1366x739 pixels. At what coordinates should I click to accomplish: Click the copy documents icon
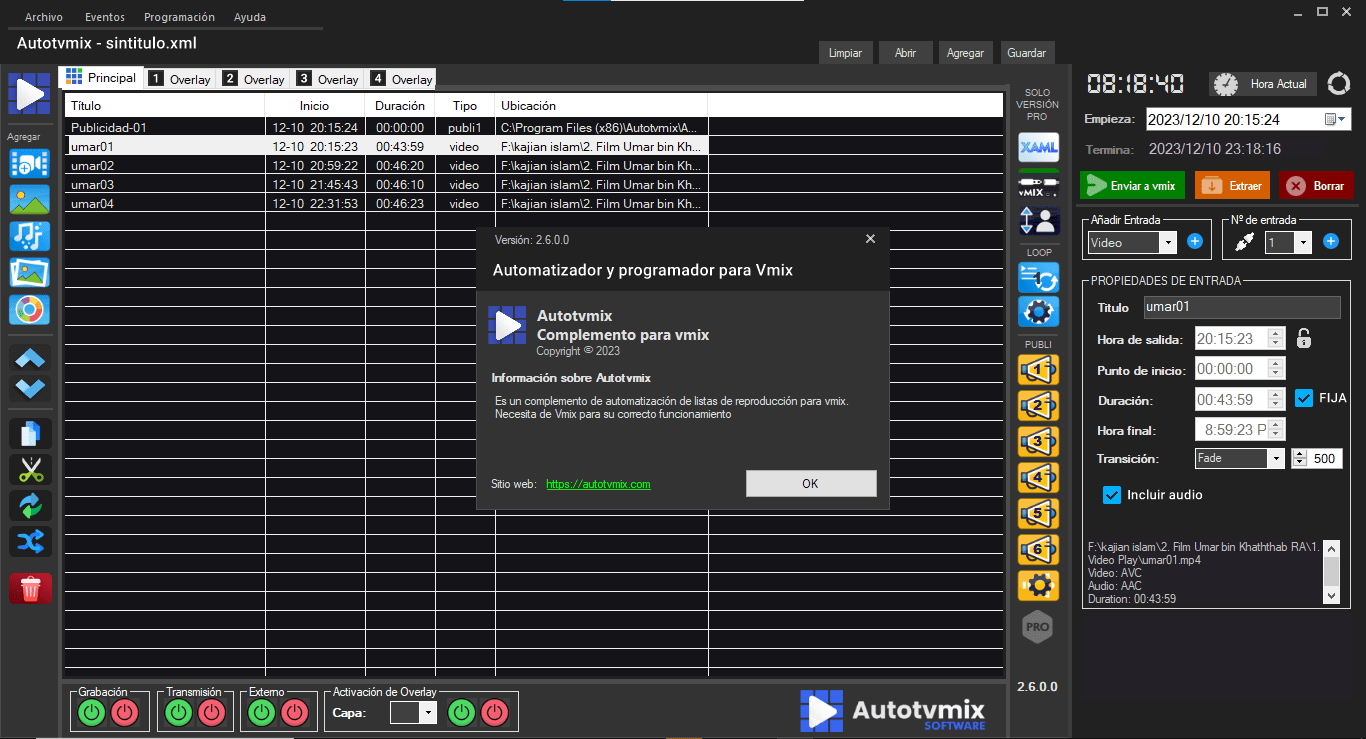[30, 433]
